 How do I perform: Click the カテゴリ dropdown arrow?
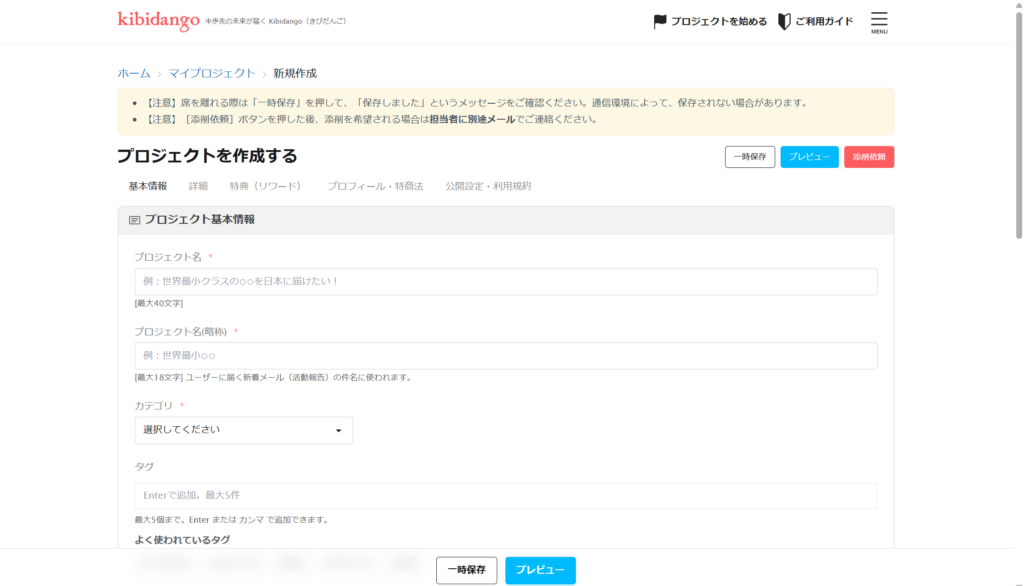coord(338,431)
